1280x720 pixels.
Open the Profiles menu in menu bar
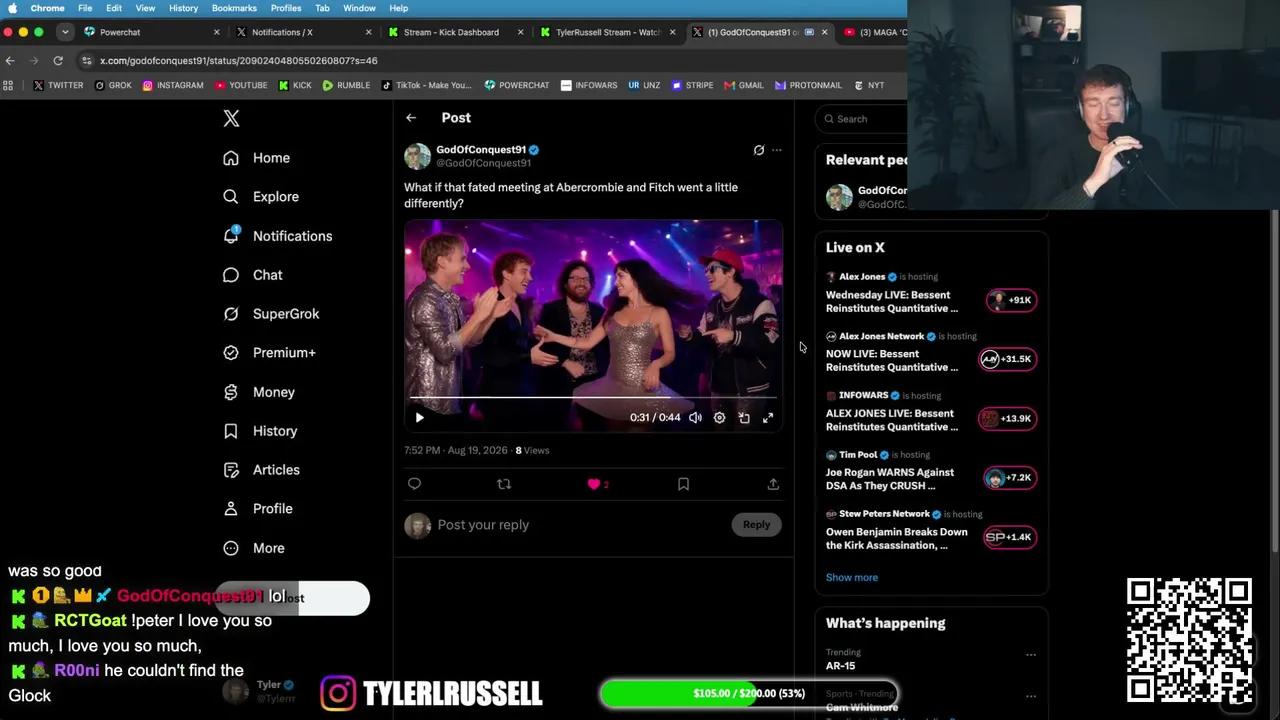286,8
